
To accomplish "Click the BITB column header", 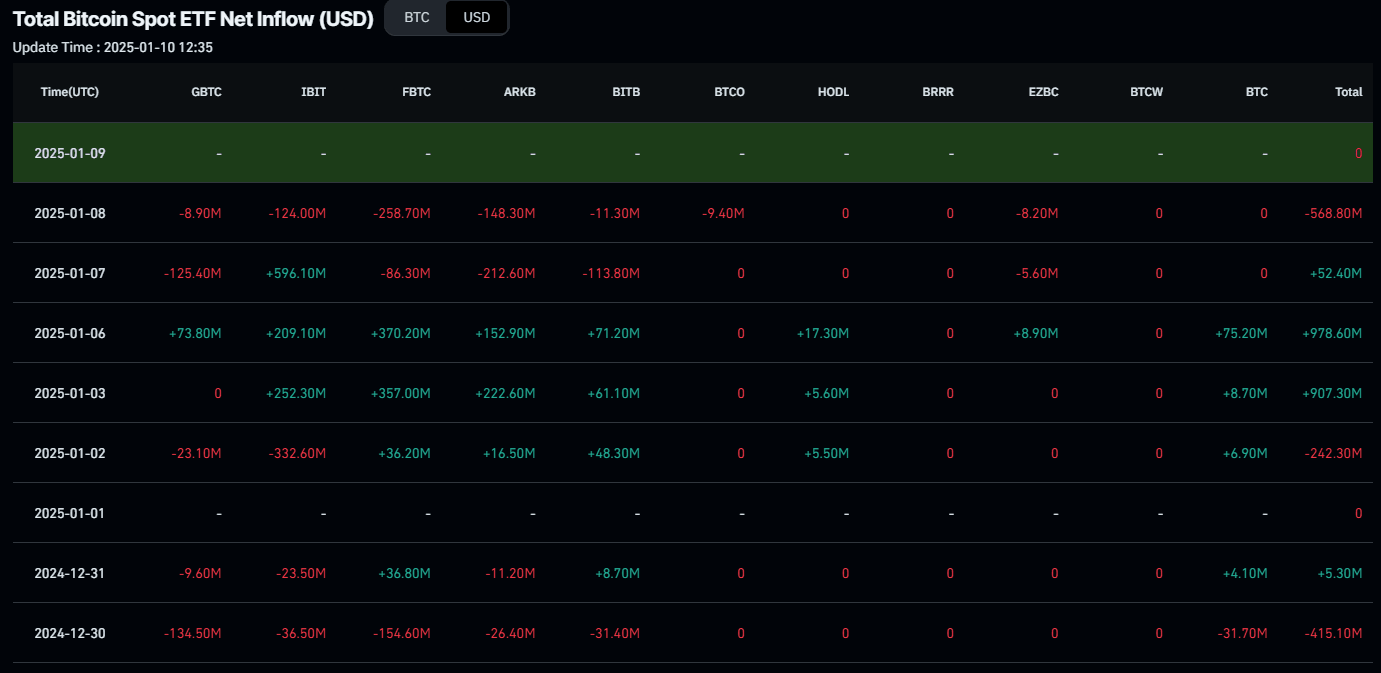I will [626, 92].
